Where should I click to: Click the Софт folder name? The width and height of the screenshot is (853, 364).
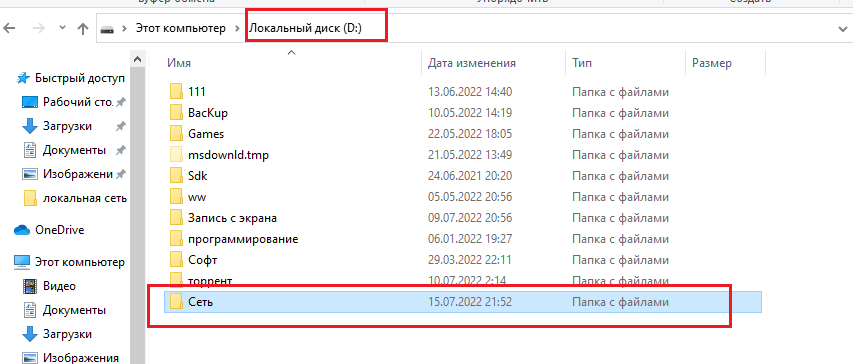[x=203, y=259]
